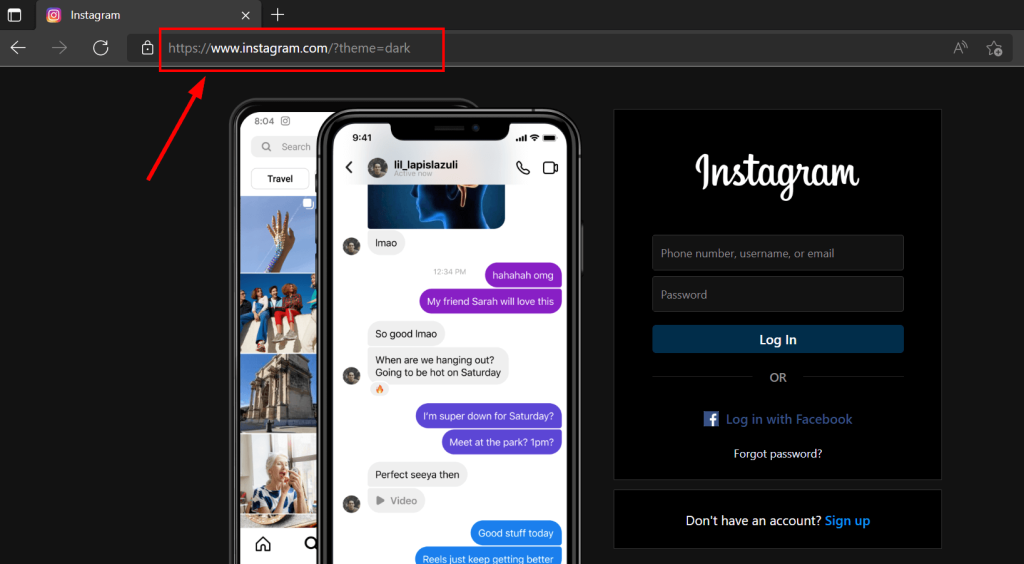Screen dimensions: 1024x564
Task: Click the Instagram logo wordmark
Action: pyautogui.click(x=777, y=175)
